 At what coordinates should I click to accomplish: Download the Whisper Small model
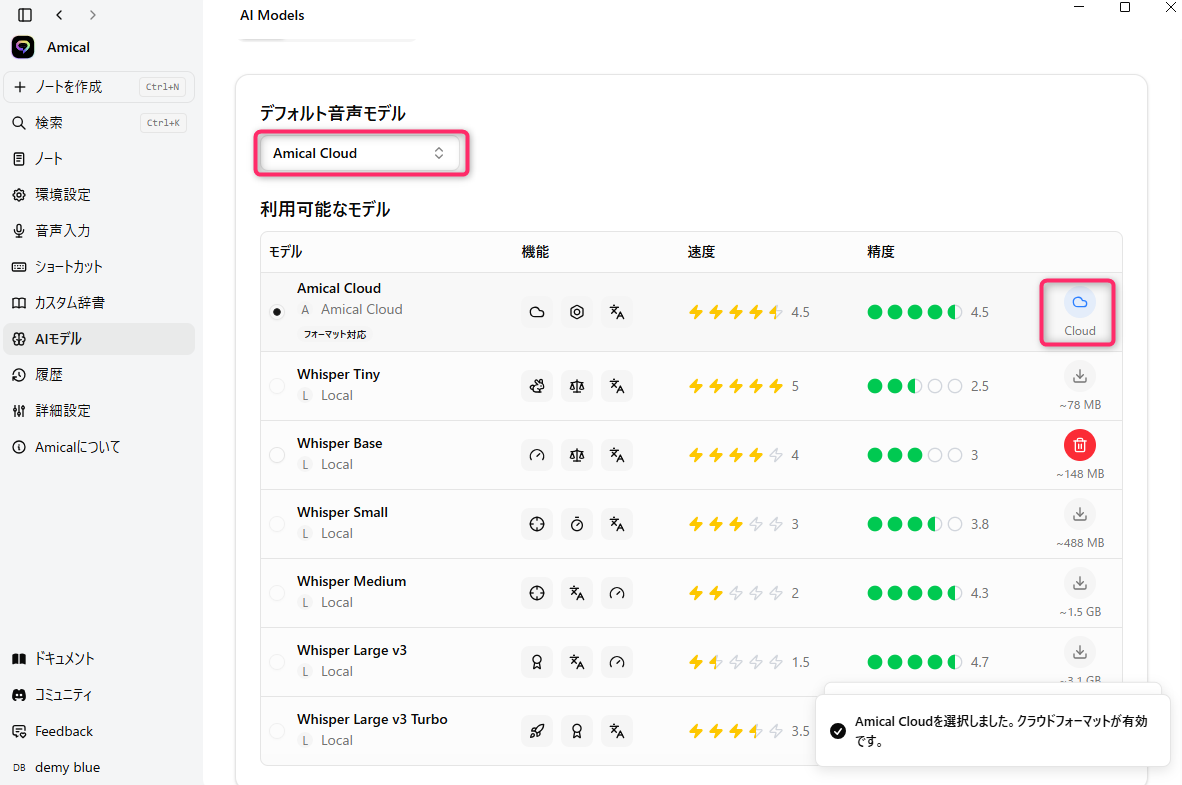(x=1079, y=514)
